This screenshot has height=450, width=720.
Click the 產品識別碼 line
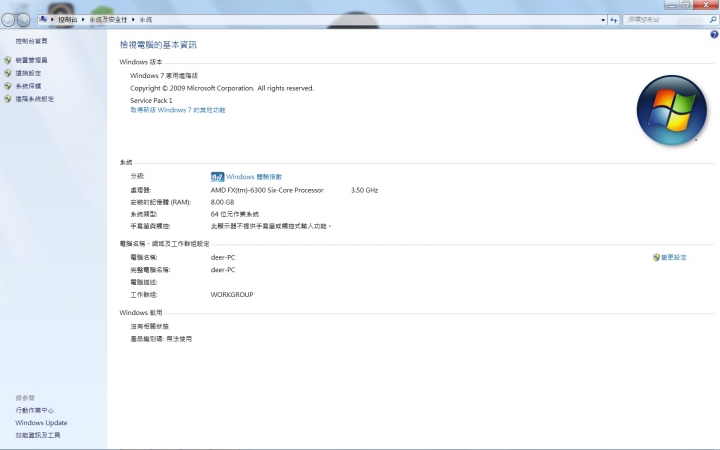click(161, 339)
